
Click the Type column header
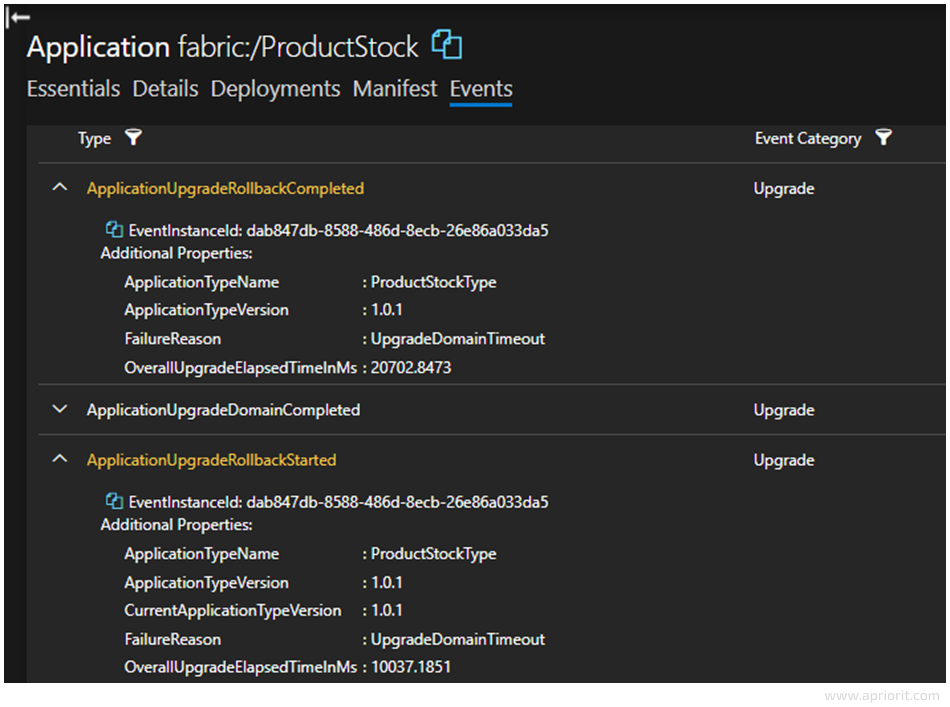(95, 139)
